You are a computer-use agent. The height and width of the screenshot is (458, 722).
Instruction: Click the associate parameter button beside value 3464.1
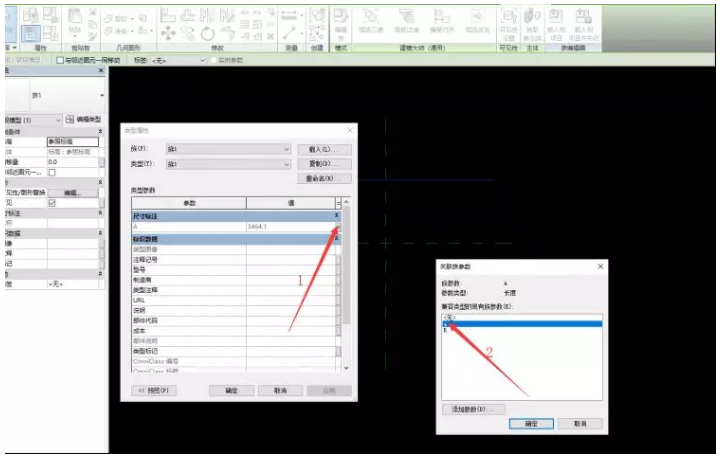(x=338, y=227)
